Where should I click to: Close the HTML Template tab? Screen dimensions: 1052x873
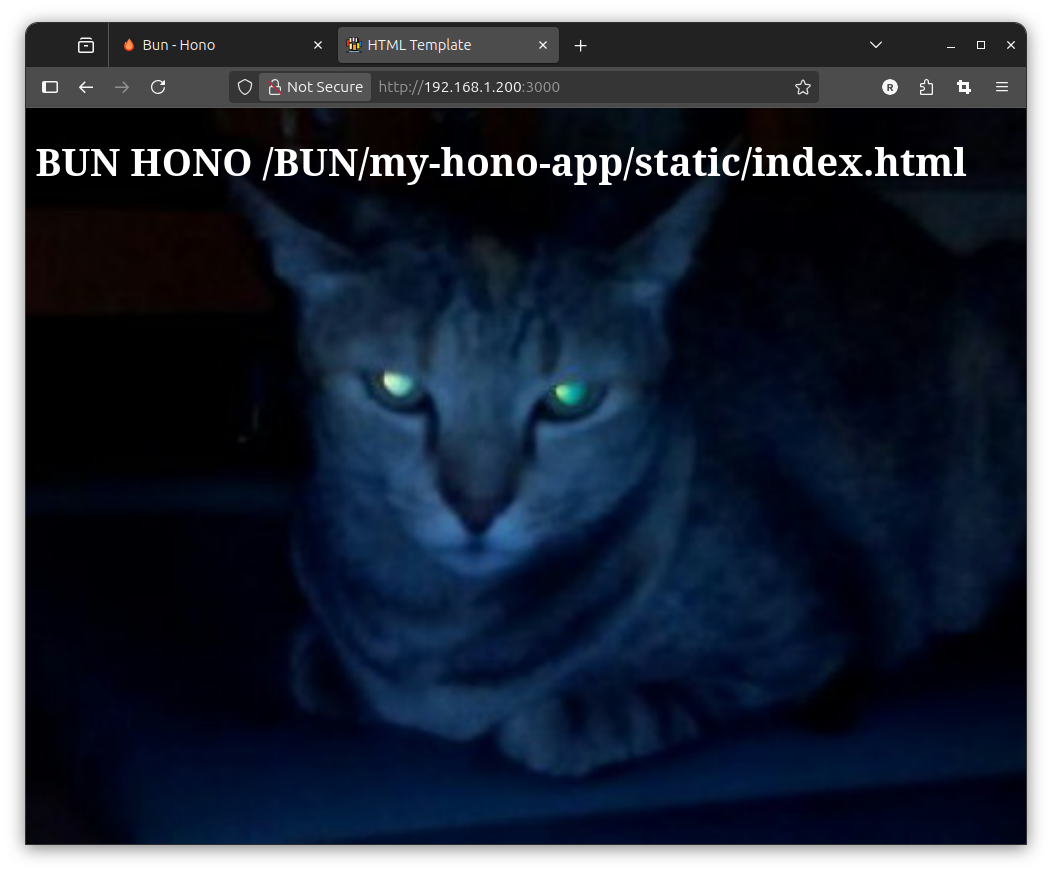[x=543, y=45]
